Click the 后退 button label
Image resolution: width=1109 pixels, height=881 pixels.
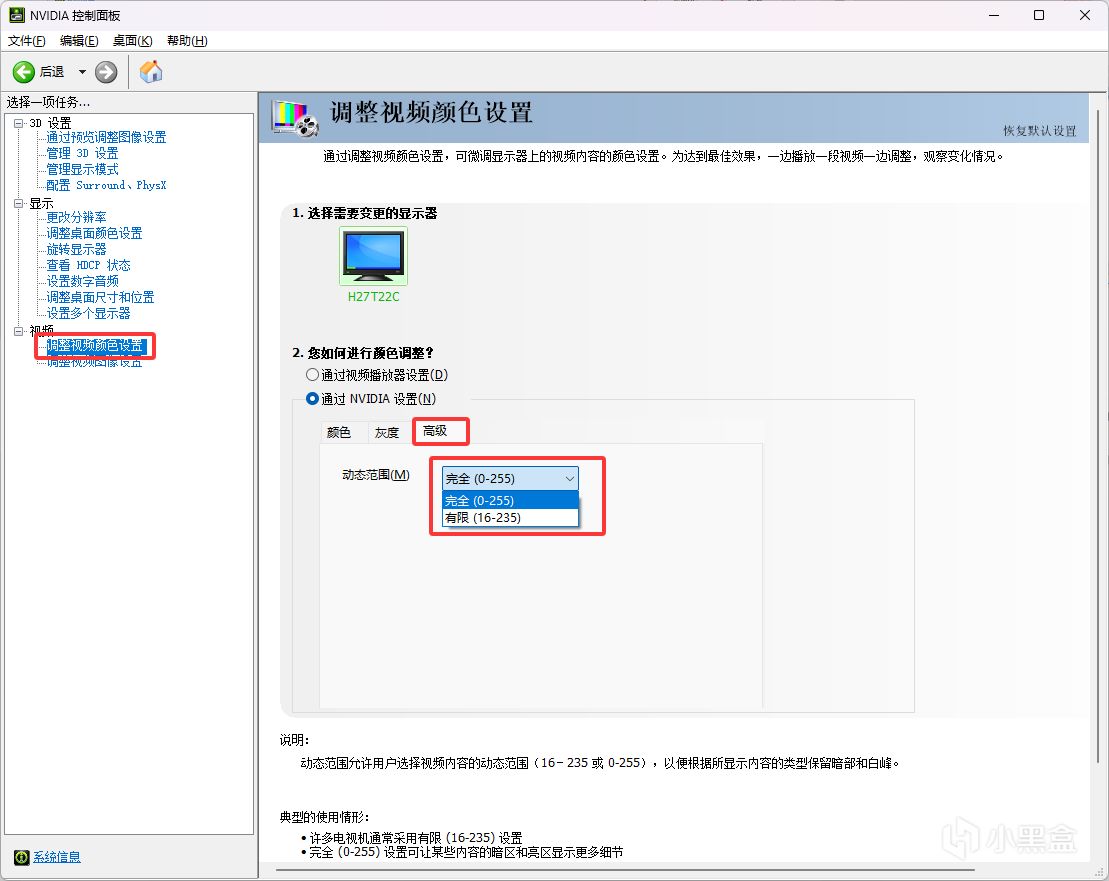pos(52,71)
